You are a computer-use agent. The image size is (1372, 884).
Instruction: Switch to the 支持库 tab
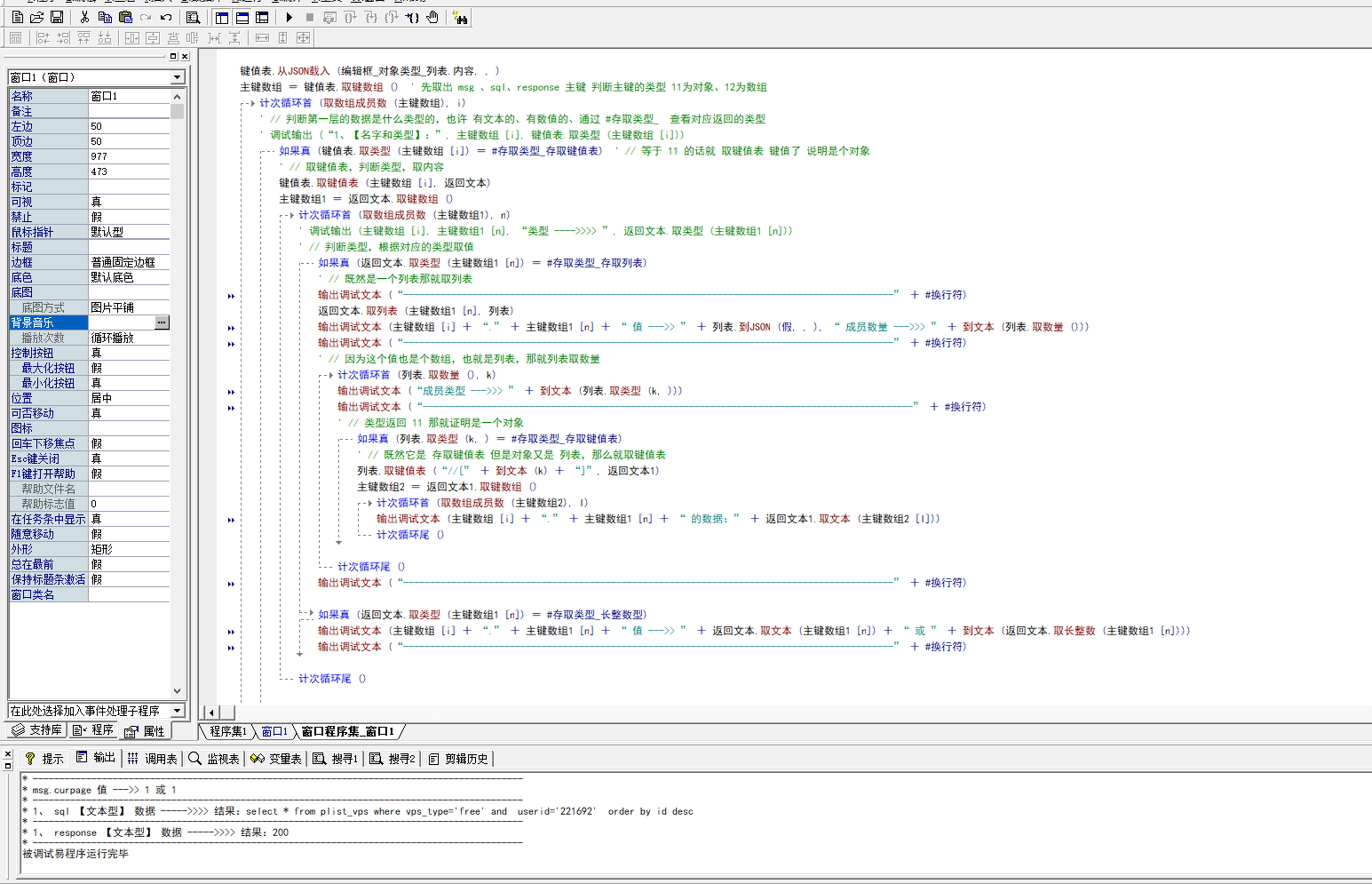(x=36, y=730)
